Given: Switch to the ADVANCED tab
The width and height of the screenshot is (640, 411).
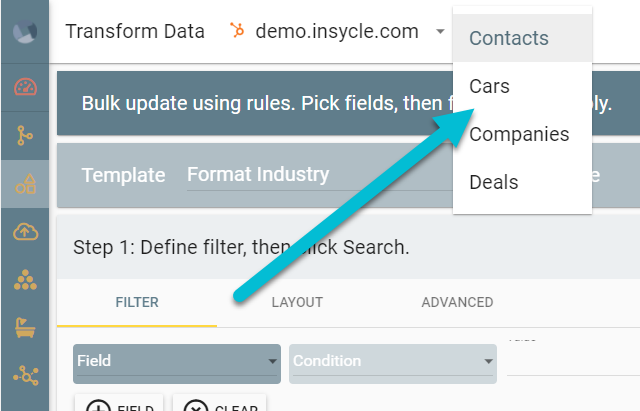Looking at the screenshot, I should 457,302.
